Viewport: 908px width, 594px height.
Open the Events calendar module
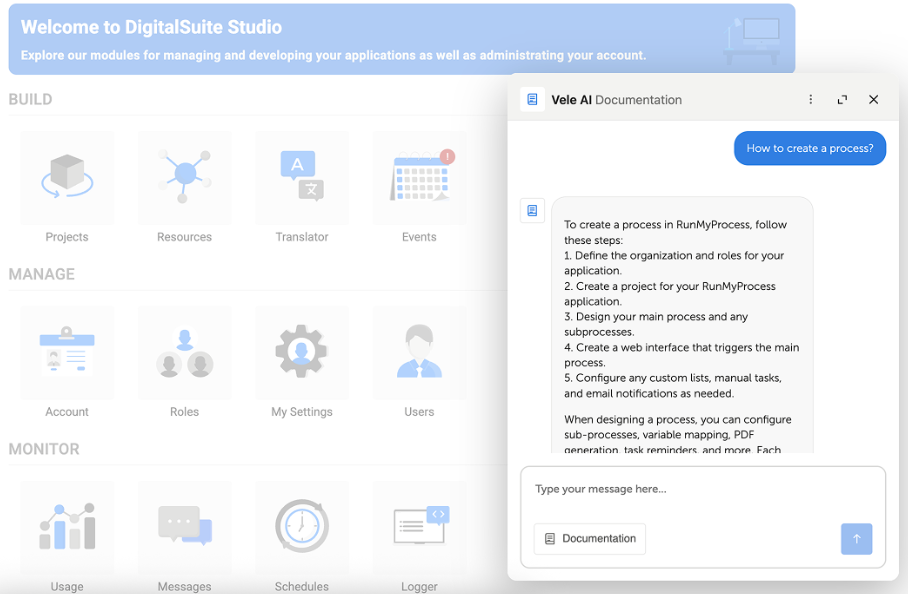point(419,178)
